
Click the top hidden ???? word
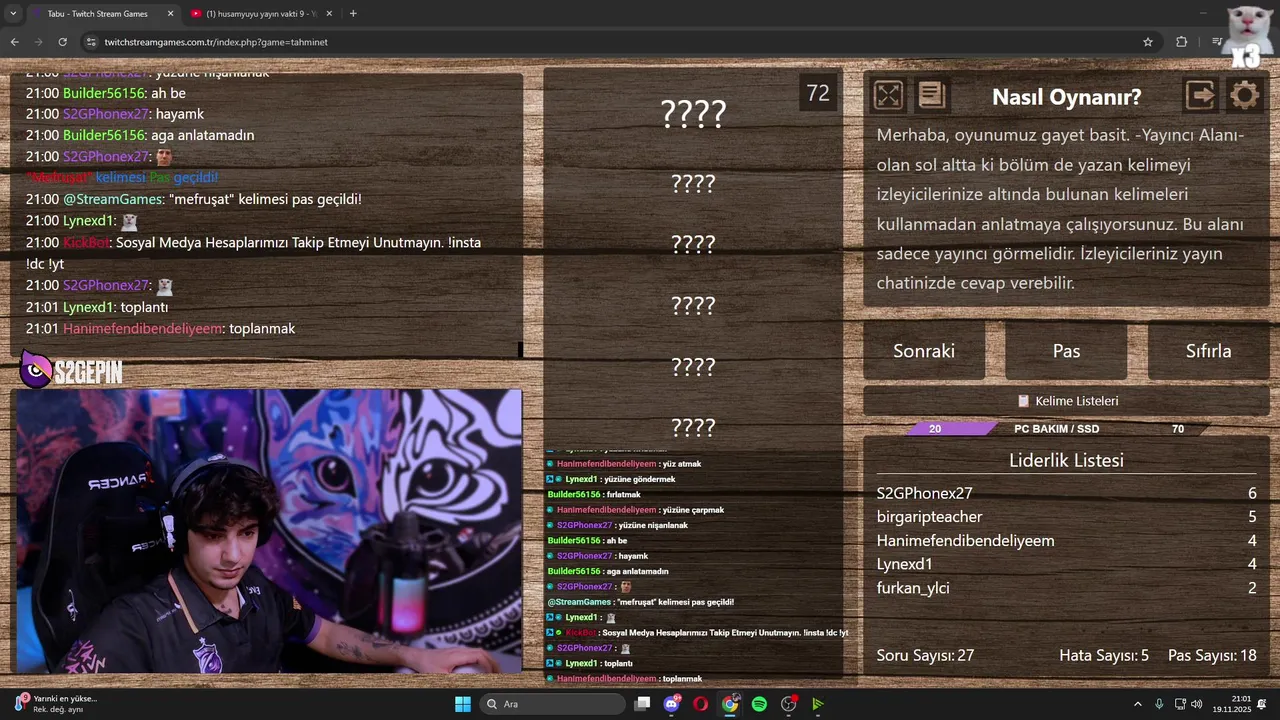[x=693, y=114]
